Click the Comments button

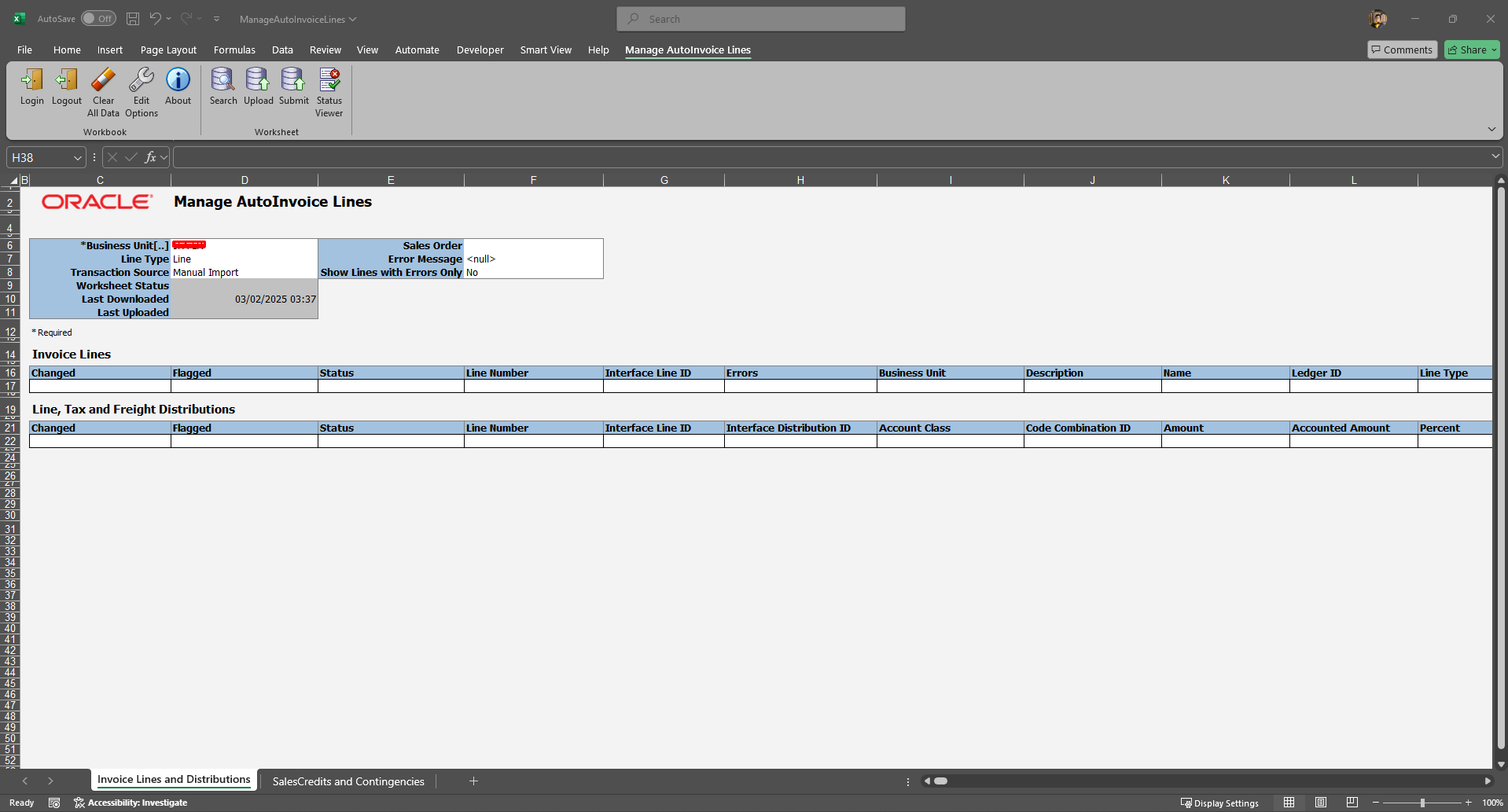tap(1401, 50)
